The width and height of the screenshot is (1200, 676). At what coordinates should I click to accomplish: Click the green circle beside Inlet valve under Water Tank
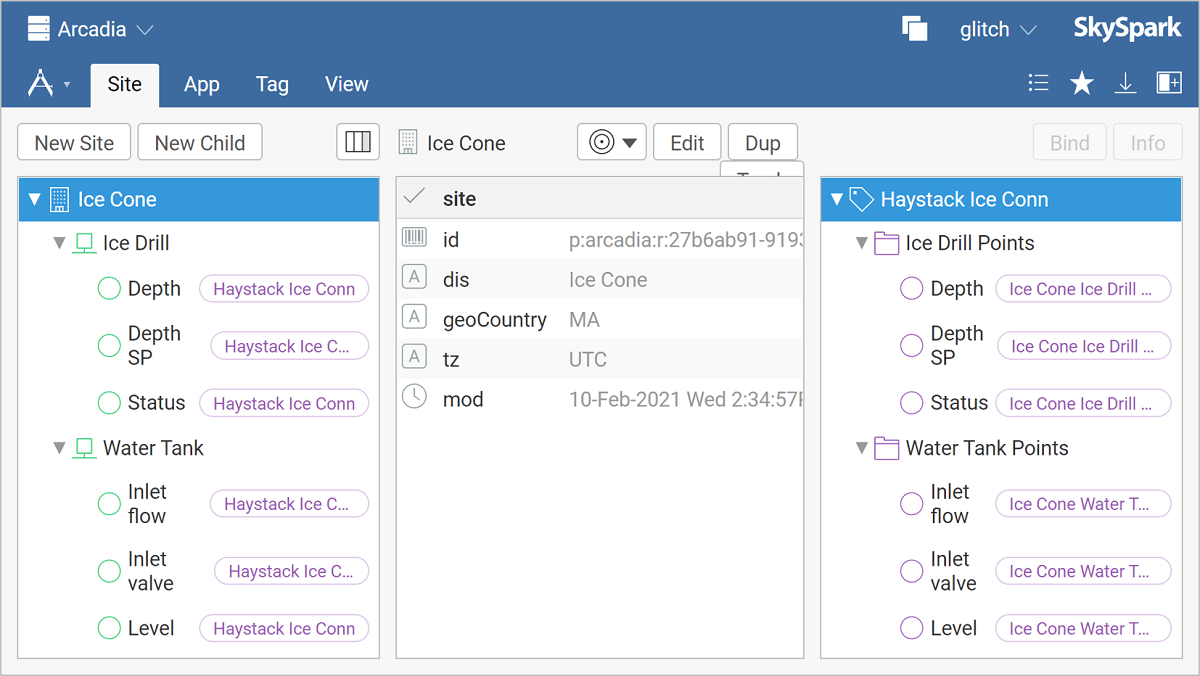[x=109, y=571]
